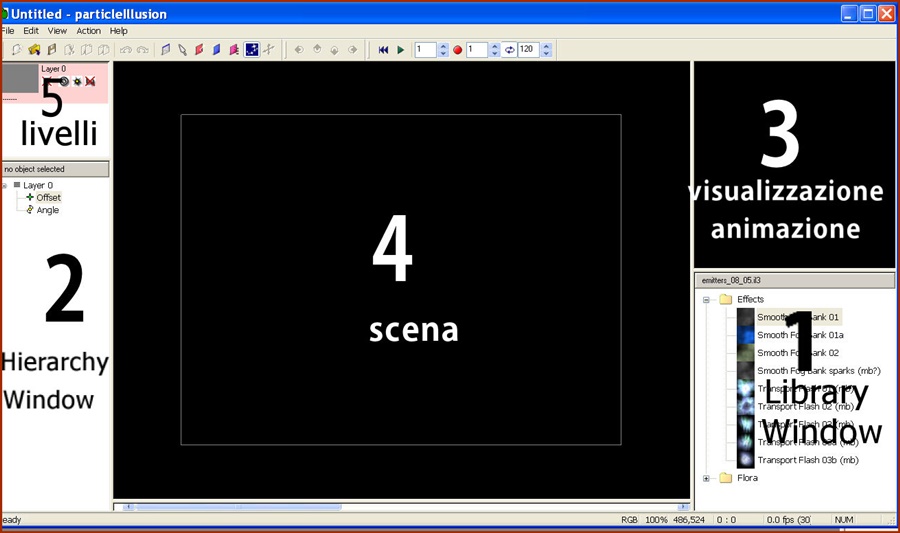
Task: Click the end frame field showing 120
Action: [528, 49]
